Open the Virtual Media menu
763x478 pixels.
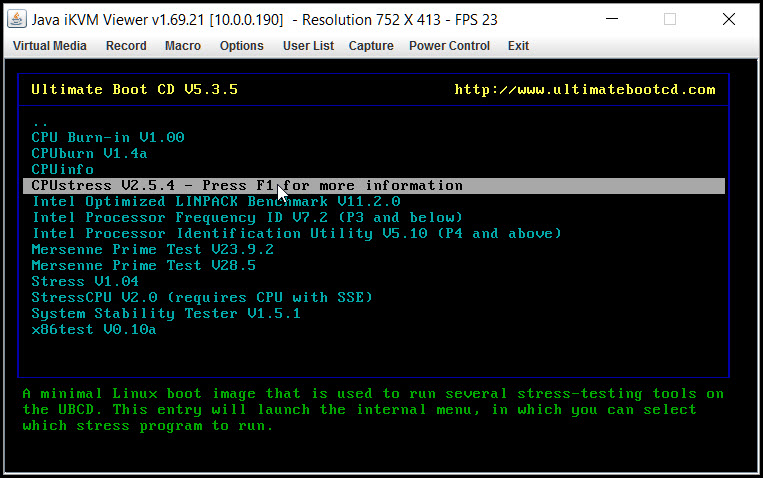(x=50, y=46)
